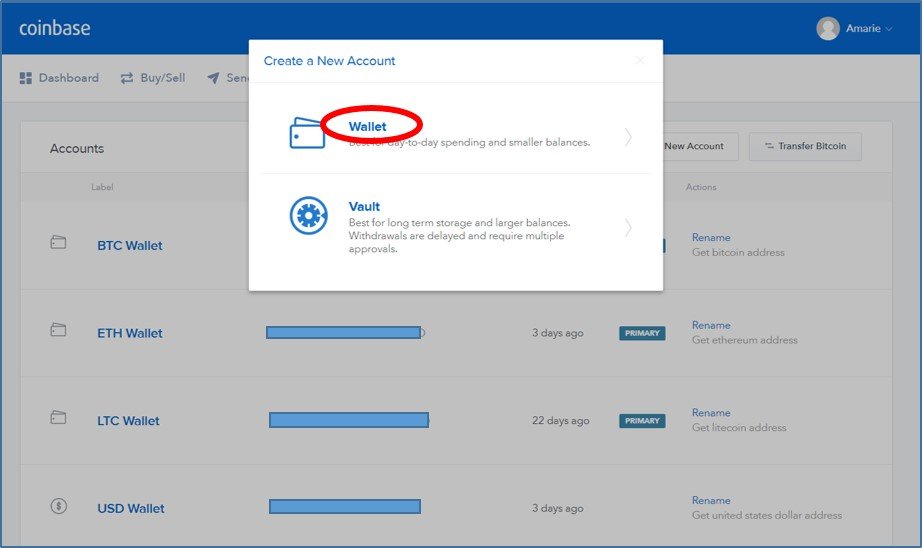Image resolution: width=922 pixels, height=548 pixels.
Task: Open the LTC Wallet account
Action: [128, 421]
